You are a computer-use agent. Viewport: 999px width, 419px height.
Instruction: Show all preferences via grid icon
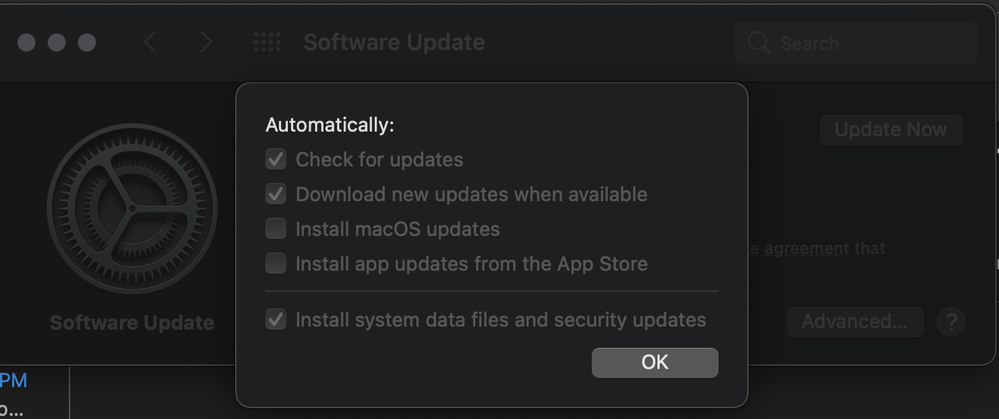click(x=267, y=43)
